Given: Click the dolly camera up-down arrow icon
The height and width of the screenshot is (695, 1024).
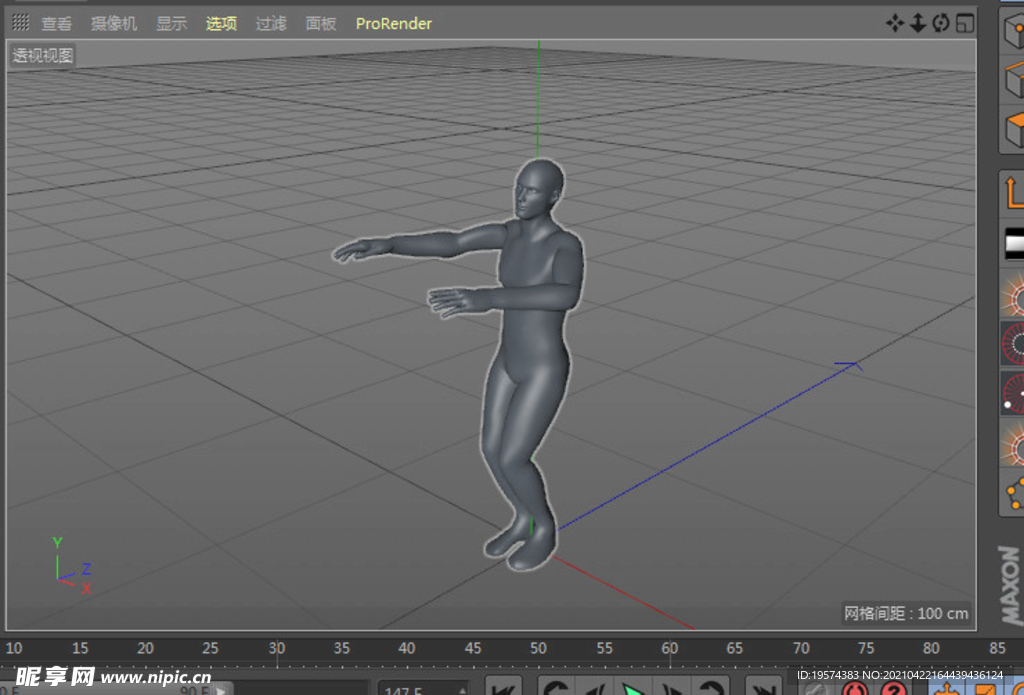Looking at the screenshot, I should pyautogui.click(x=918, y=24).
